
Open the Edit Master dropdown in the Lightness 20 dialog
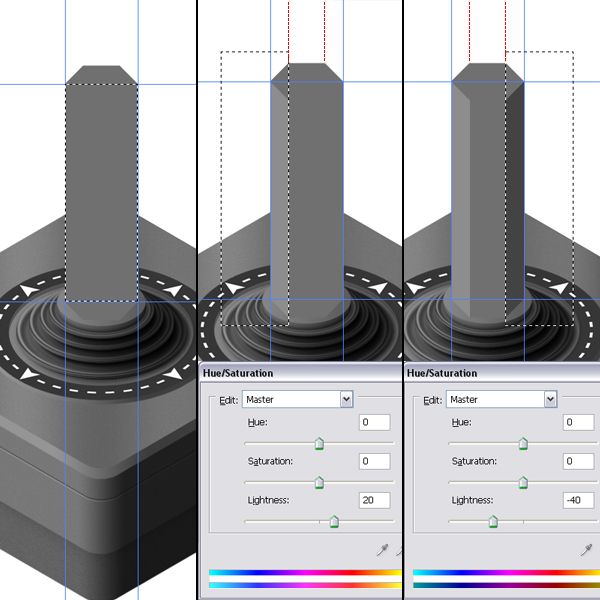(346, 399)
